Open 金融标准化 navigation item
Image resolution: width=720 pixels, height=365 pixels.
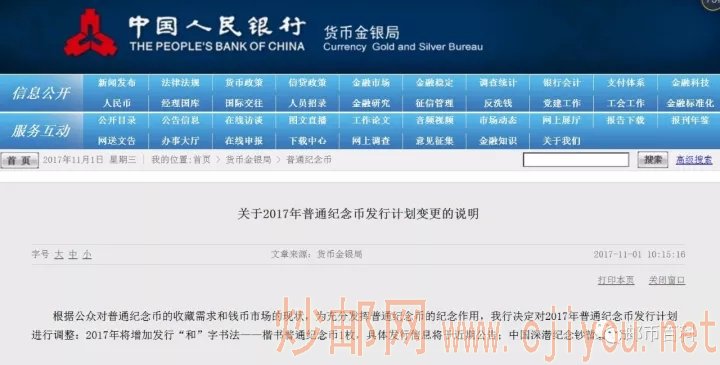(x=690, y=103)
